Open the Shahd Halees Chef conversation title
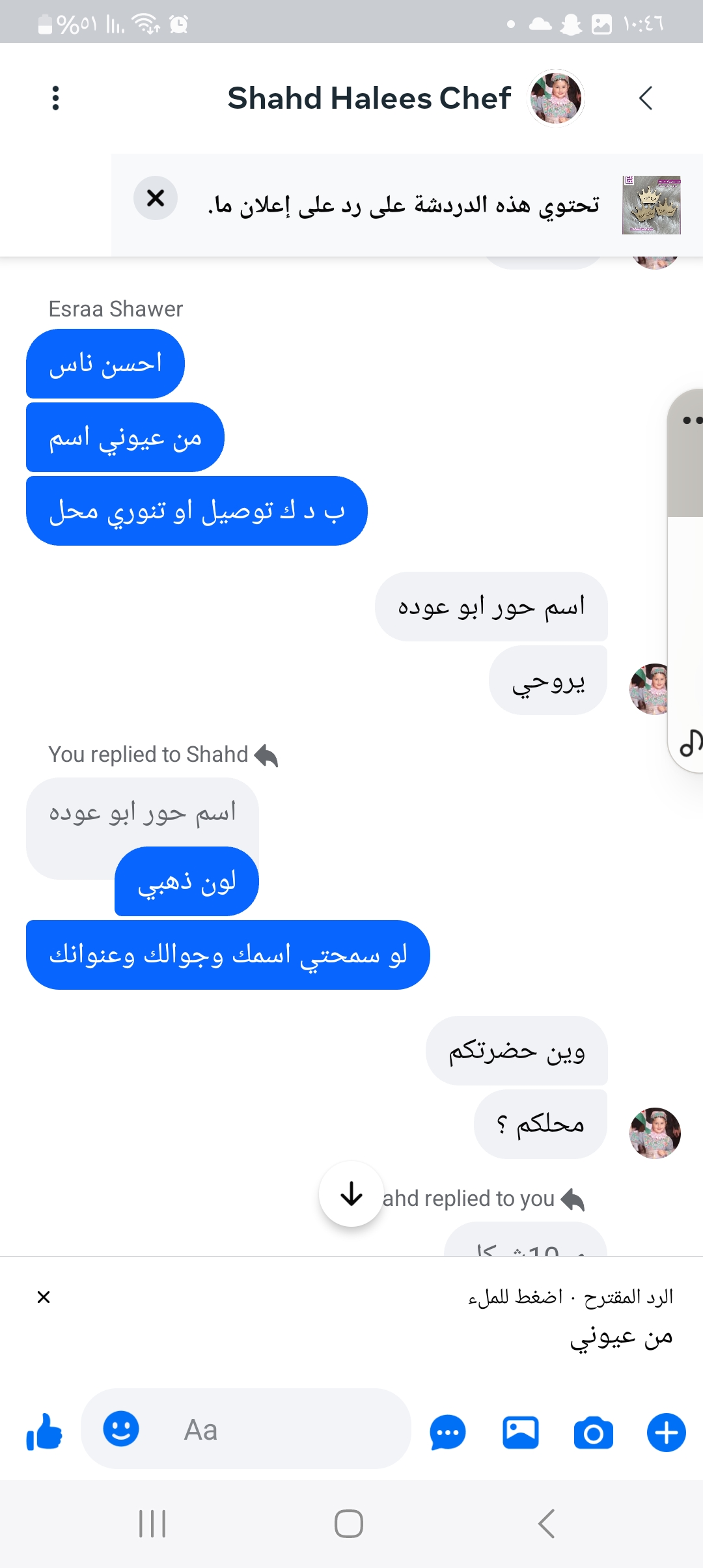 [369, 98]
